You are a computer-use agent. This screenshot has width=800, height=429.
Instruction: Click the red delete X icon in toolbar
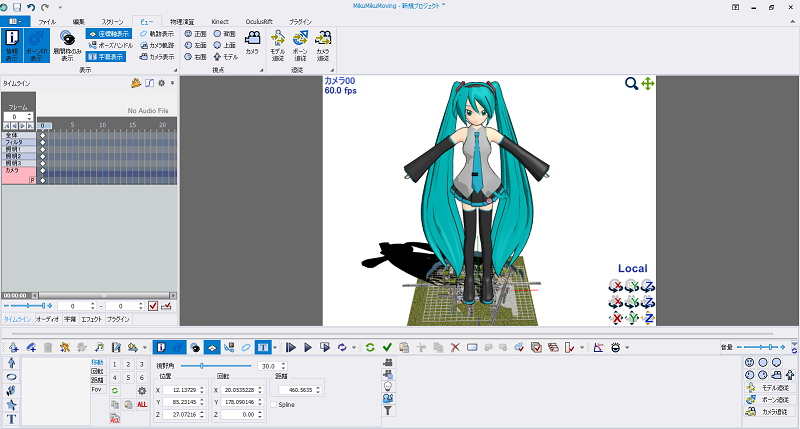click(x=455, y=348)
